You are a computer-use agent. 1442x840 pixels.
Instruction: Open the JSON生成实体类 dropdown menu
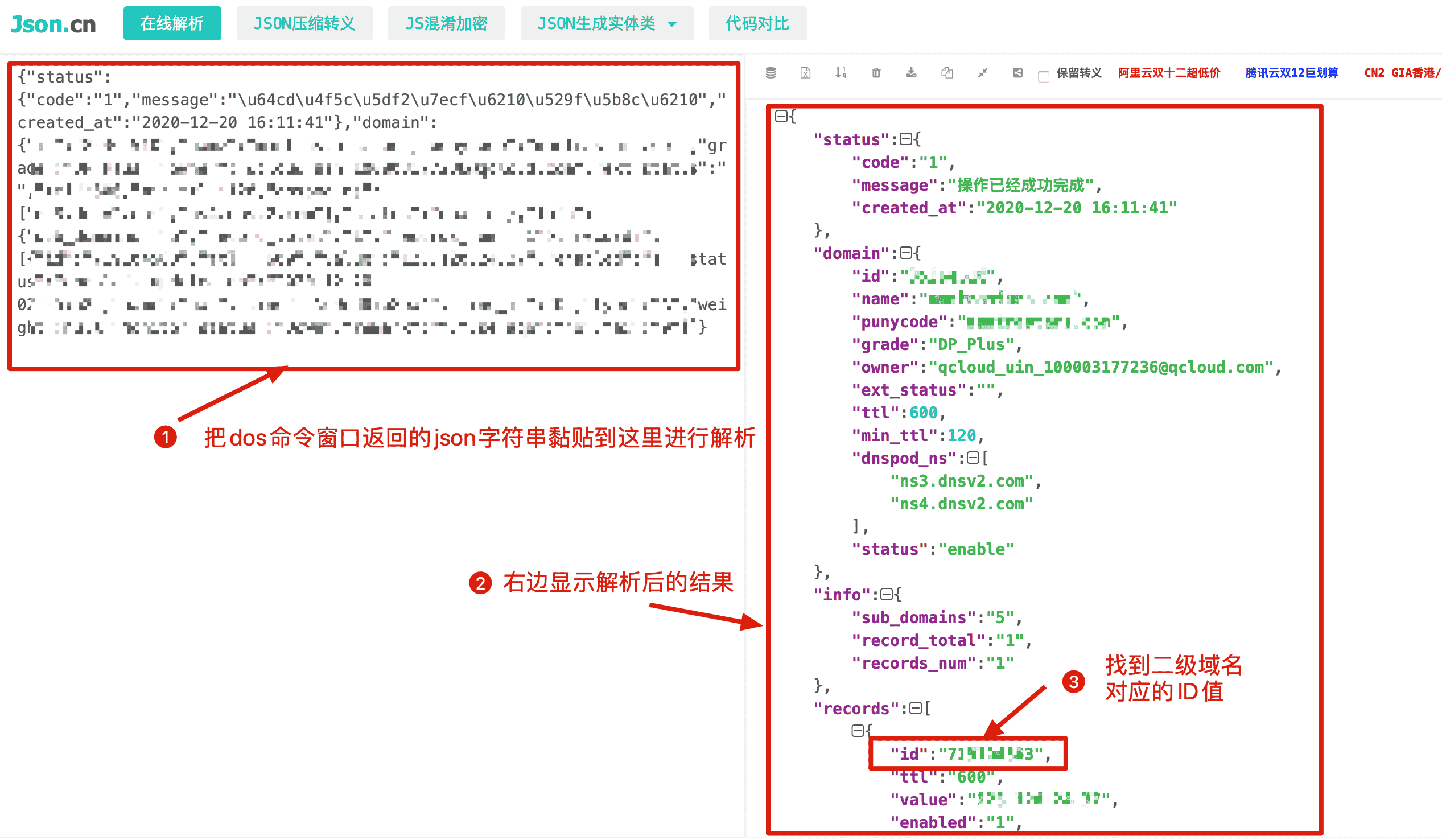click(x=607, y=23)
